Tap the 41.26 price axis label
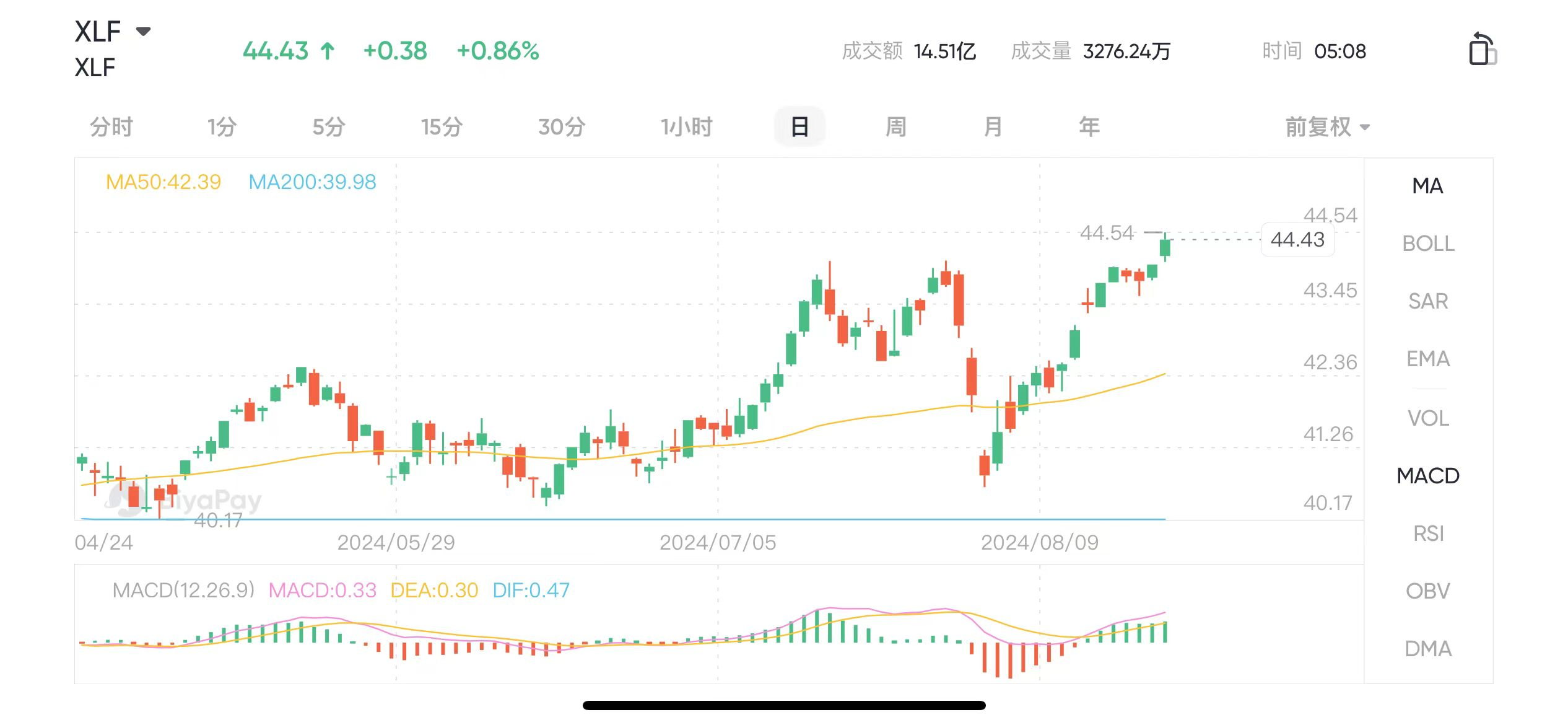1568x725 pixels. 1328,434
